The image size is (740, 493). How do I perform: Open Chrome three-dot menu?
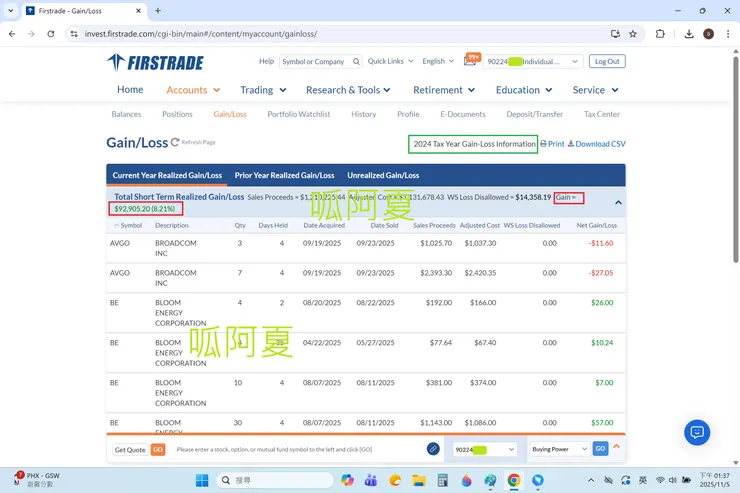pos(728,34)
